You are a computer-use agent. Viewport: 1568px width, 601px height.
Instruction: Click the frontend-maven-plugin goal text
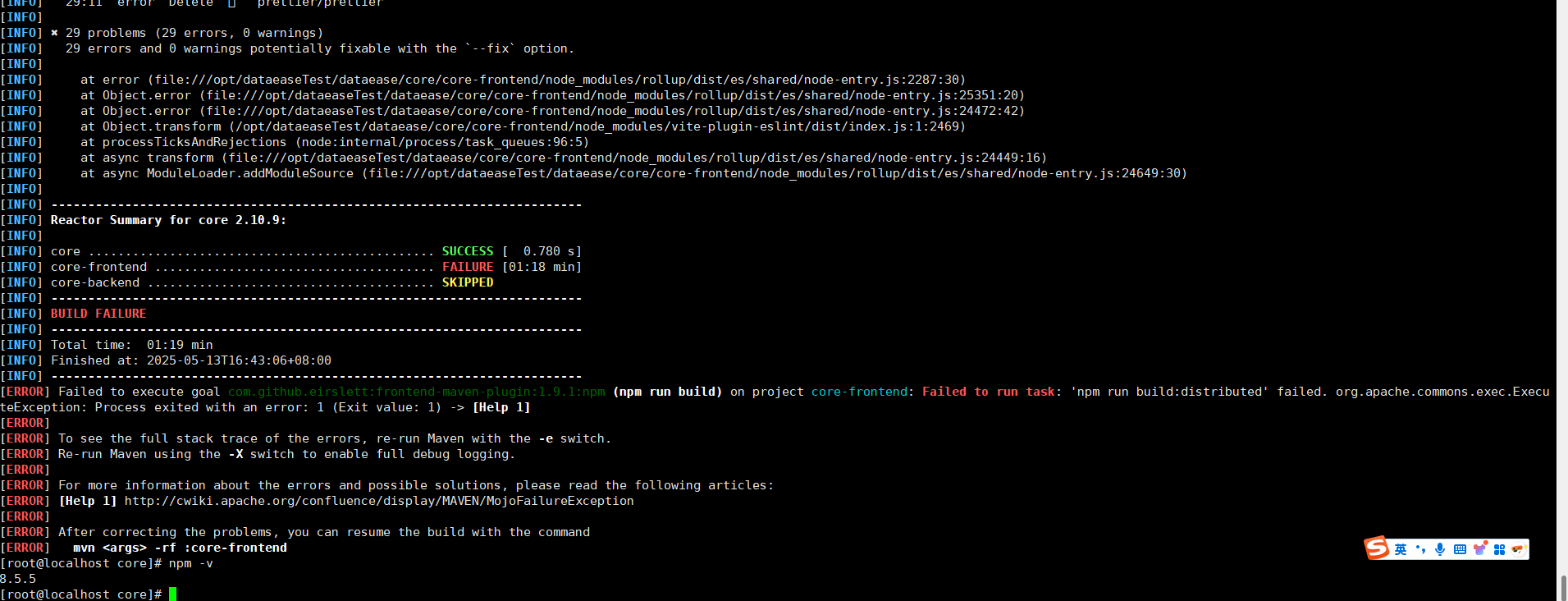(x=416, y=392)
